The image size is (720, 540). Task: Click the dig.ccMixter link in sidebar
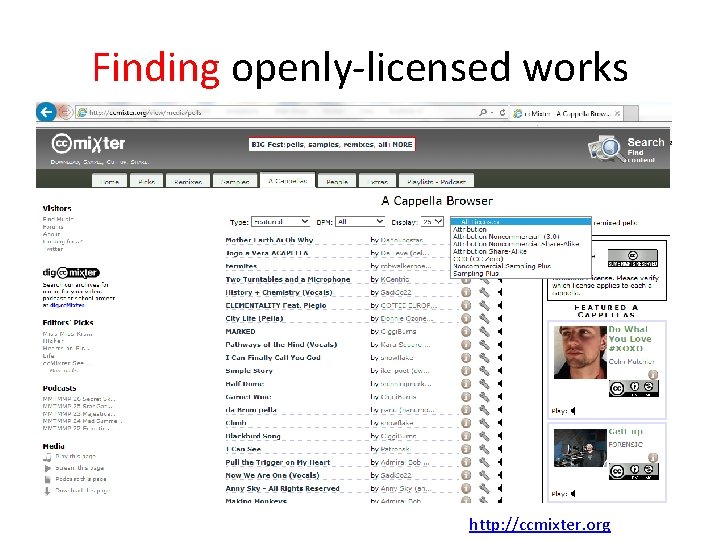pyautogui.click(x=67, y=305)
